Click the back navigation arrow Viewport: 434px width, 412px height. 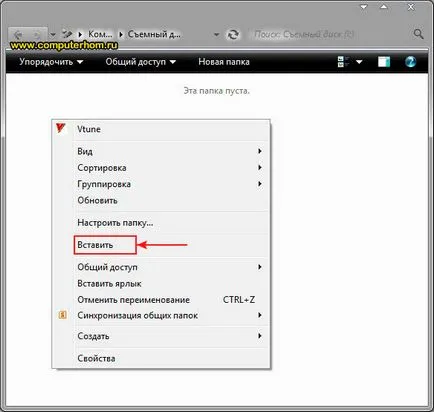tap(18, 34)
